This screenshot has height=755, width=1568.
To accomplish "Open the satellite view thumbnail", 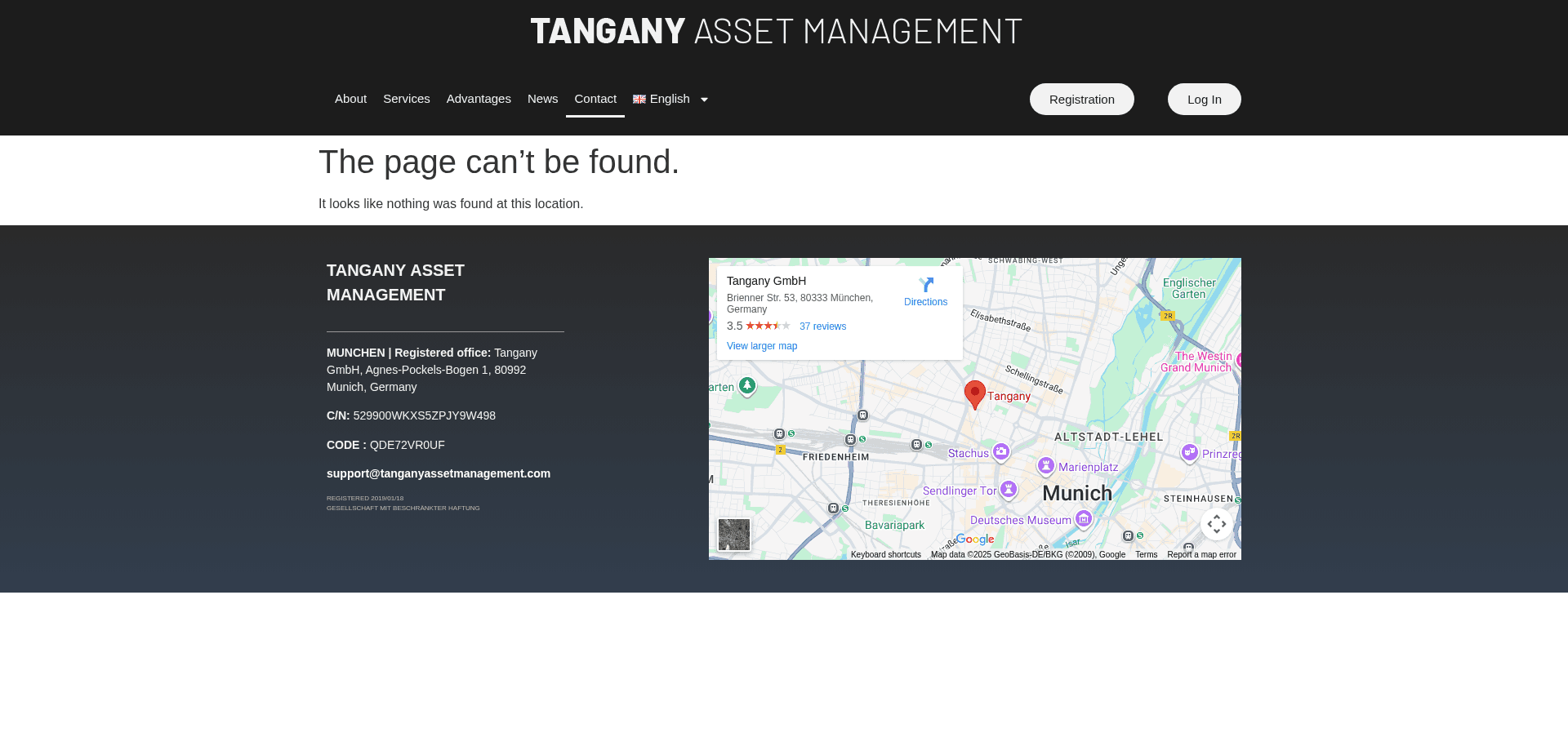I will coord(733,535).
